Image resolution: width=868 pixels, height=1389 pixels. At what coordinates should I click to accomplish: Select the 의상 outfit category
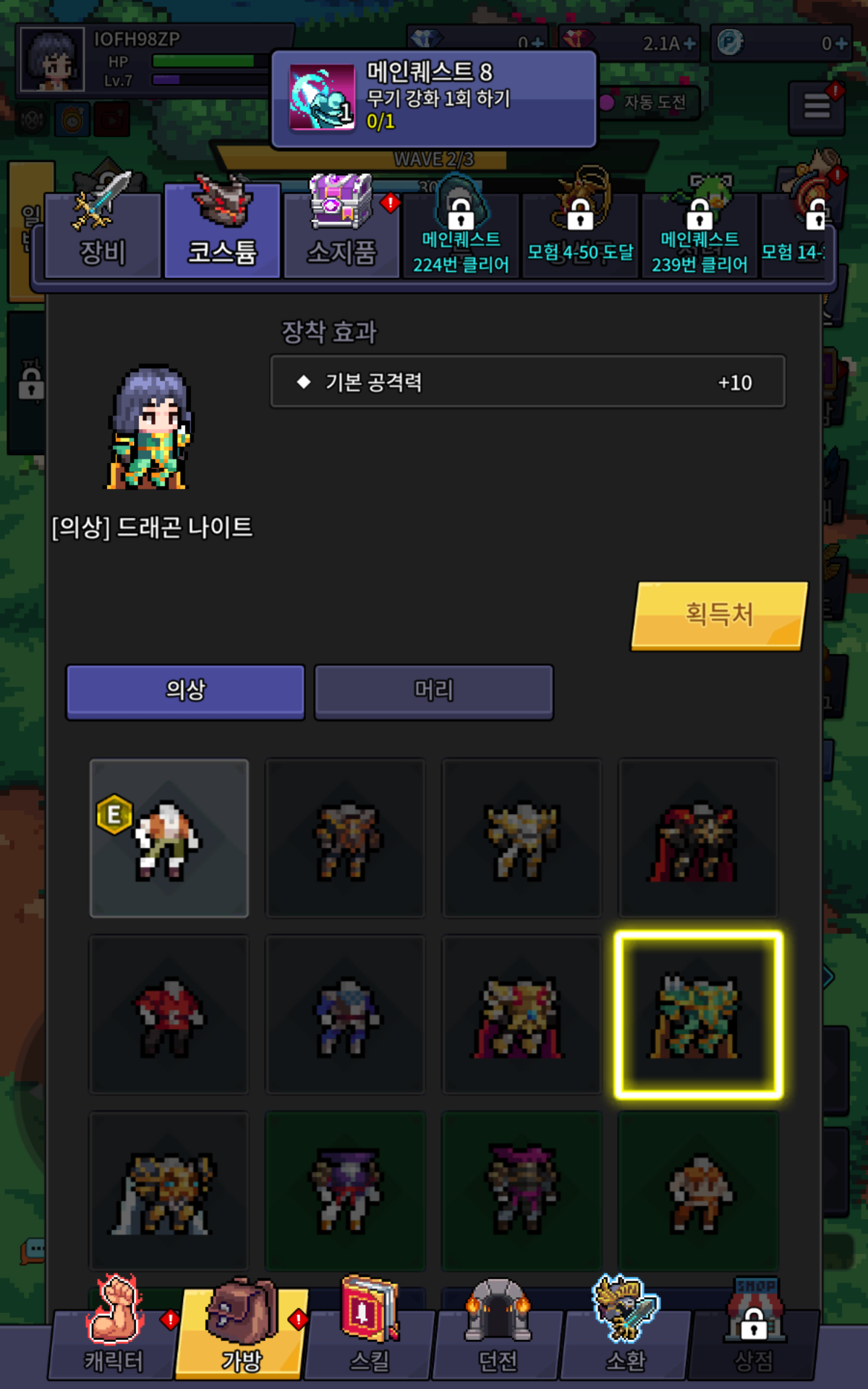[x=185, y=692]
